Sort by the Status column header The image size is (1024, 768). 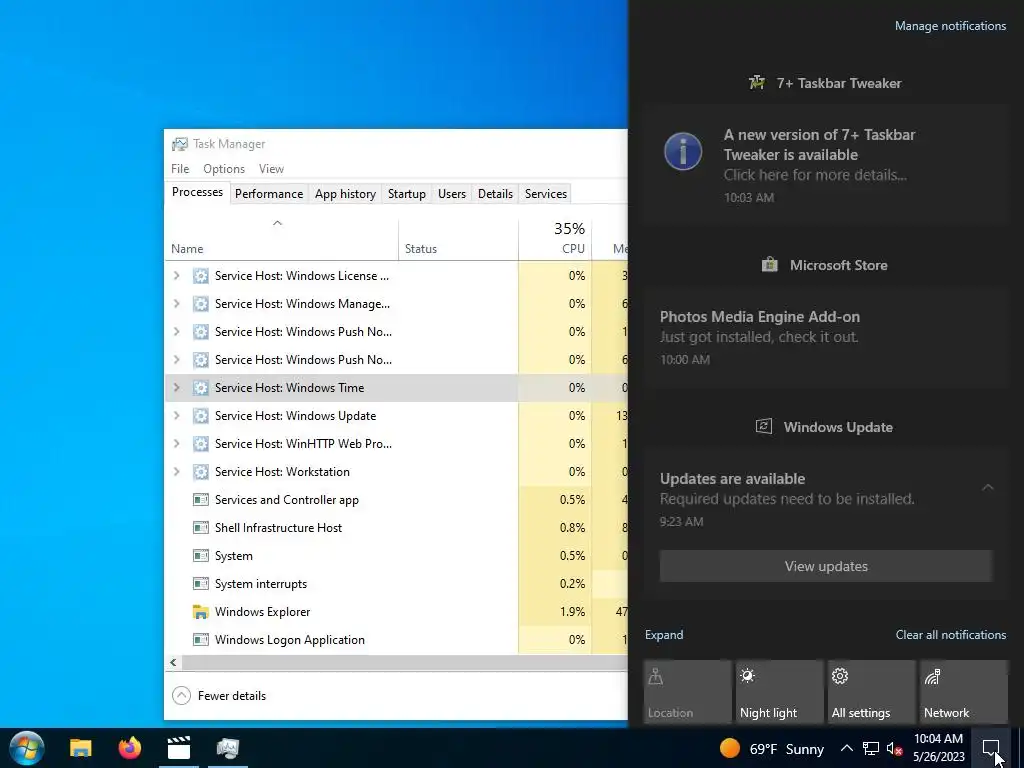point(458,240)
